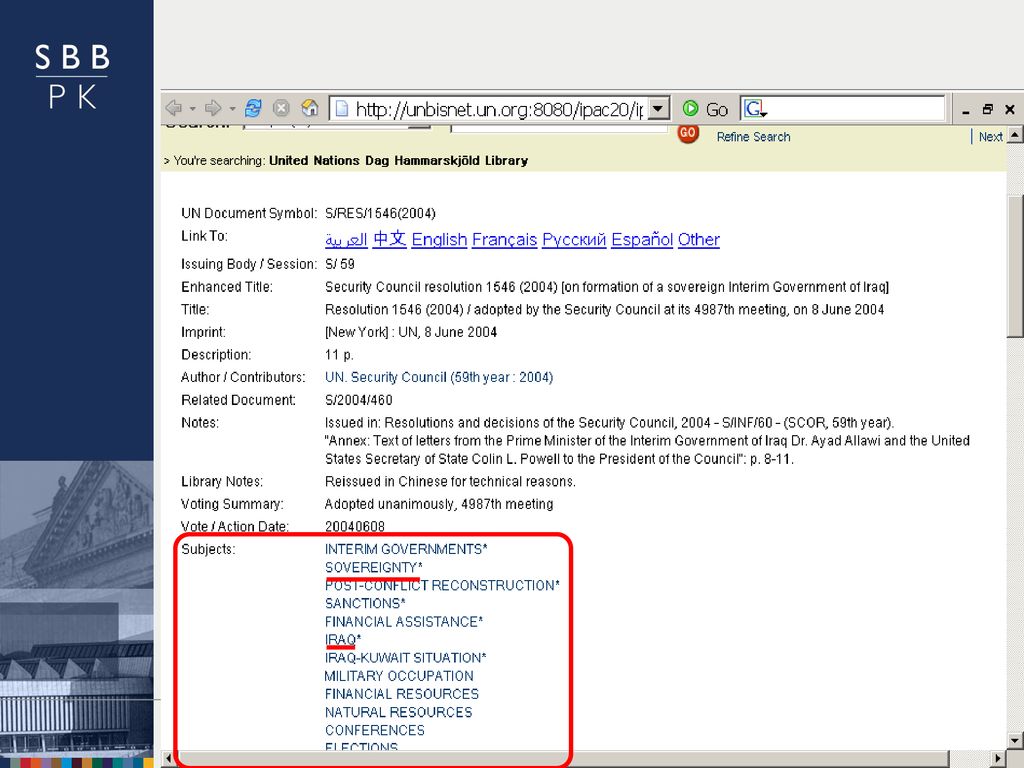This screenshot has height=768, width=1024.
Task: Click the vertical scrollbar down arrow
Action: coord(1015,741)
